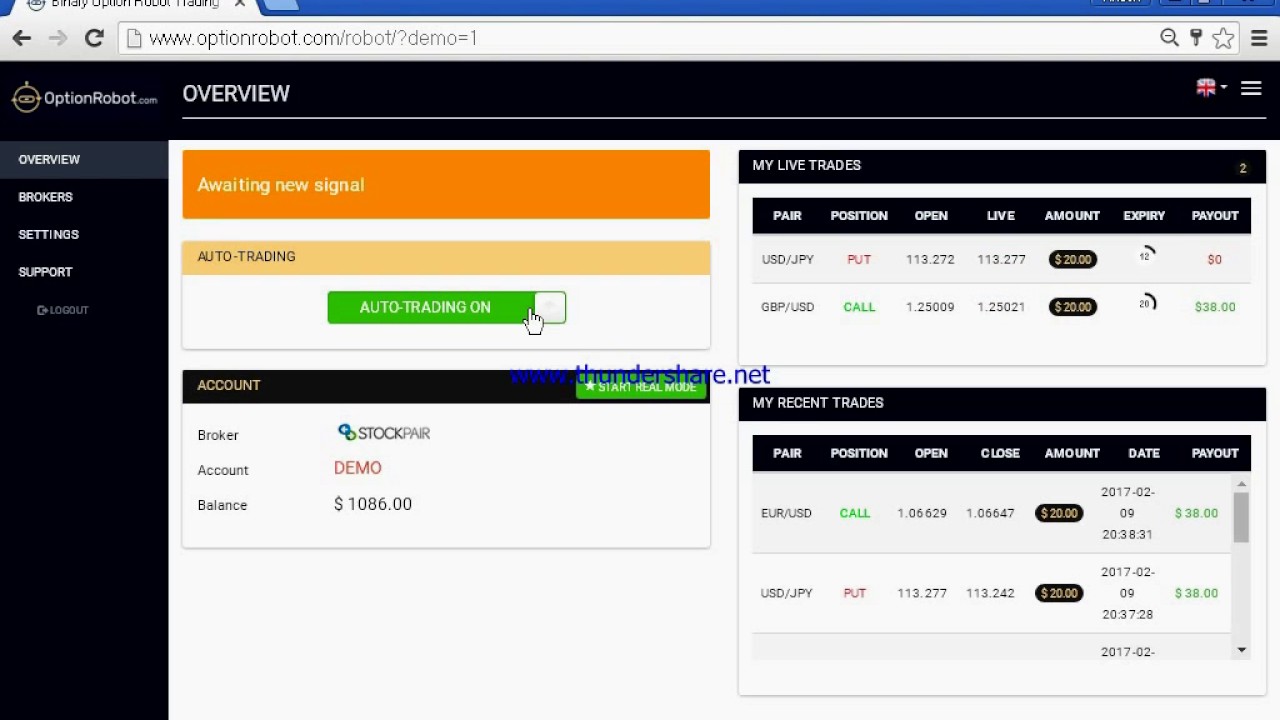The width and height of the screenshot is (1280, 720).
Task: Click PUT position in live trades
Action: (859, 259)
